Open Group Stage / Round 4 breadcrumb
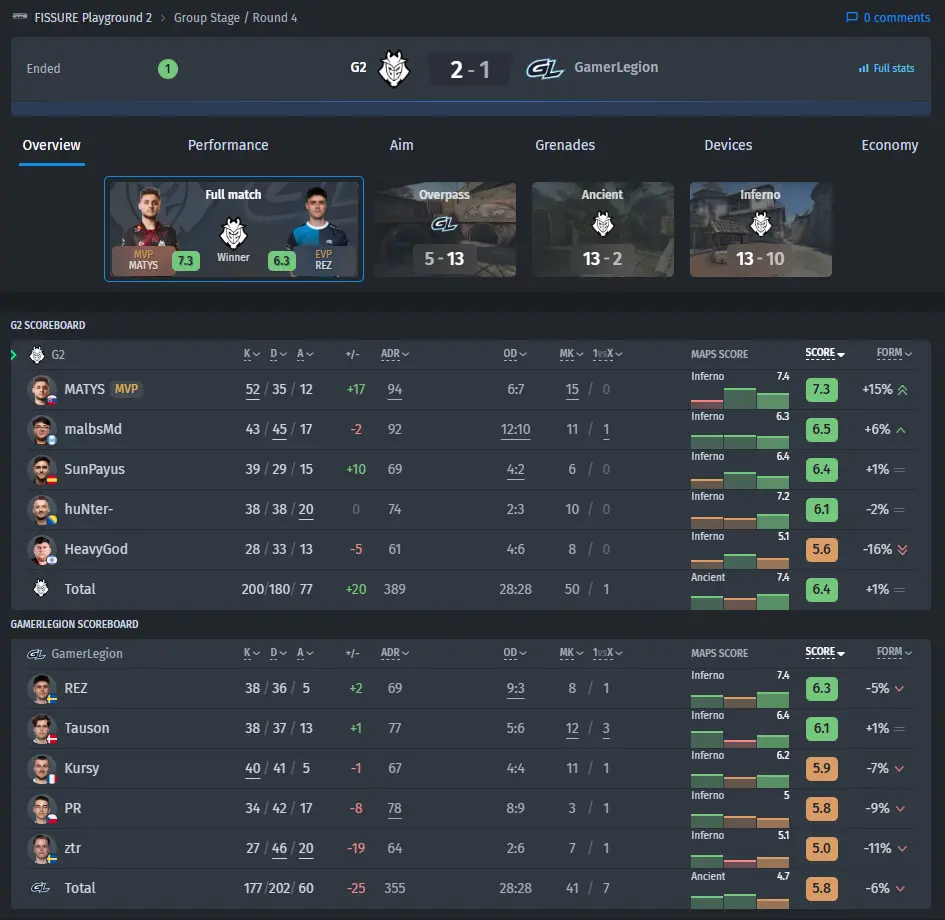Image resolution: width=945 pixels, height=920 pixels. click(235, 17)
